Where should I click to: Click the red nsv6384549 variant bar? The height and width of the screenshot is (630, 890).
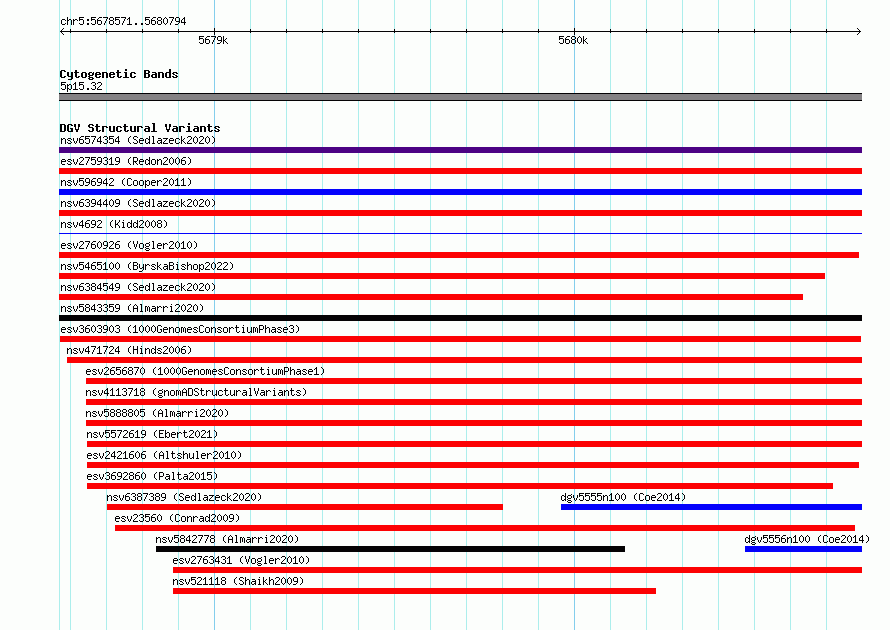[x=431, y=297]
